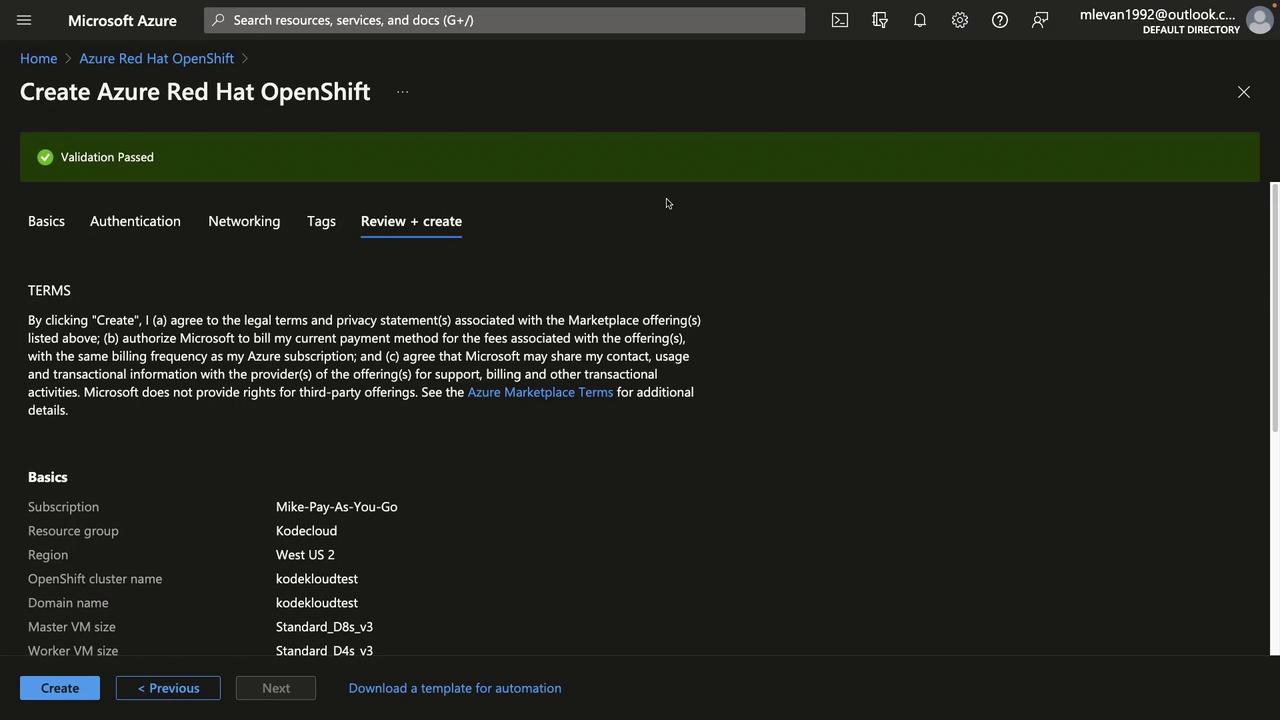Click the Create button
Screen dimensions: 1280x720
click(x=60, y=688)
